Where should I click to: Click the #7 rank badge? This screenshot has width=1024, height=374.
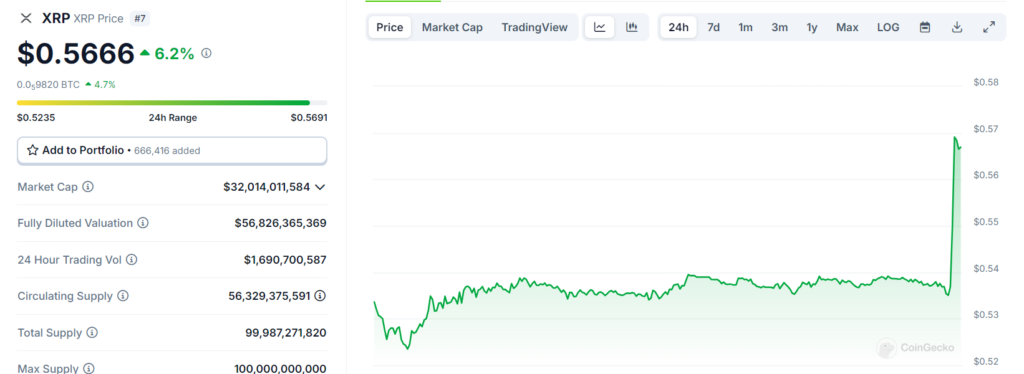point(139,18)
